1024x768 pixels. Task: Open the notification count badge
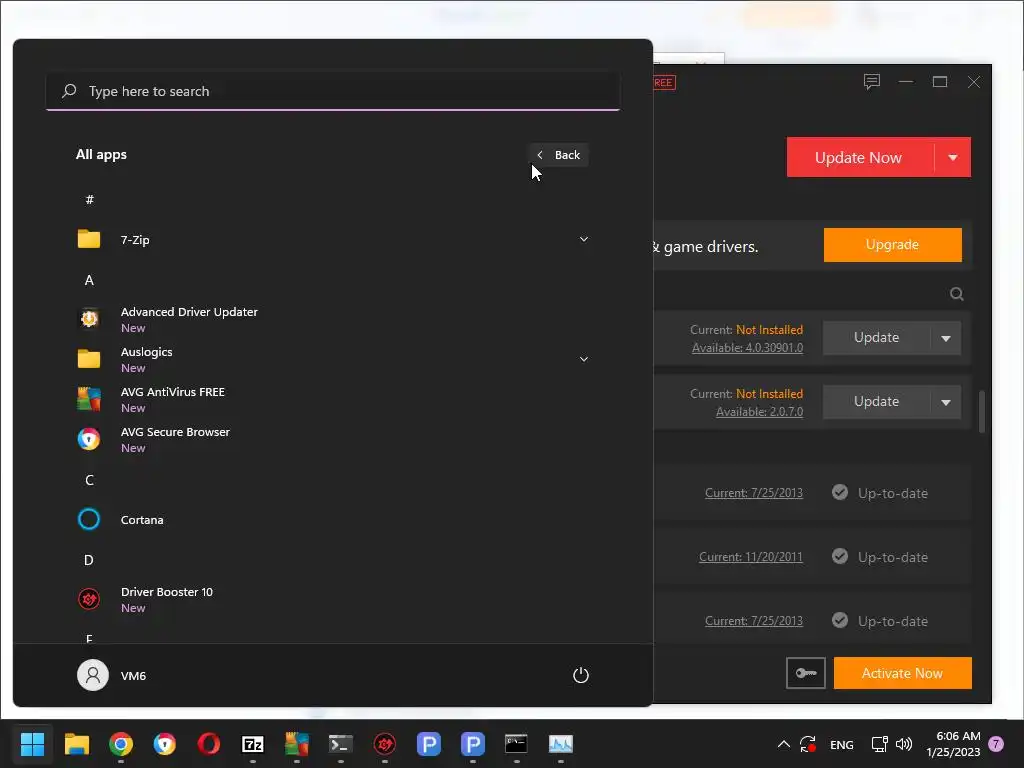(996, 744)
